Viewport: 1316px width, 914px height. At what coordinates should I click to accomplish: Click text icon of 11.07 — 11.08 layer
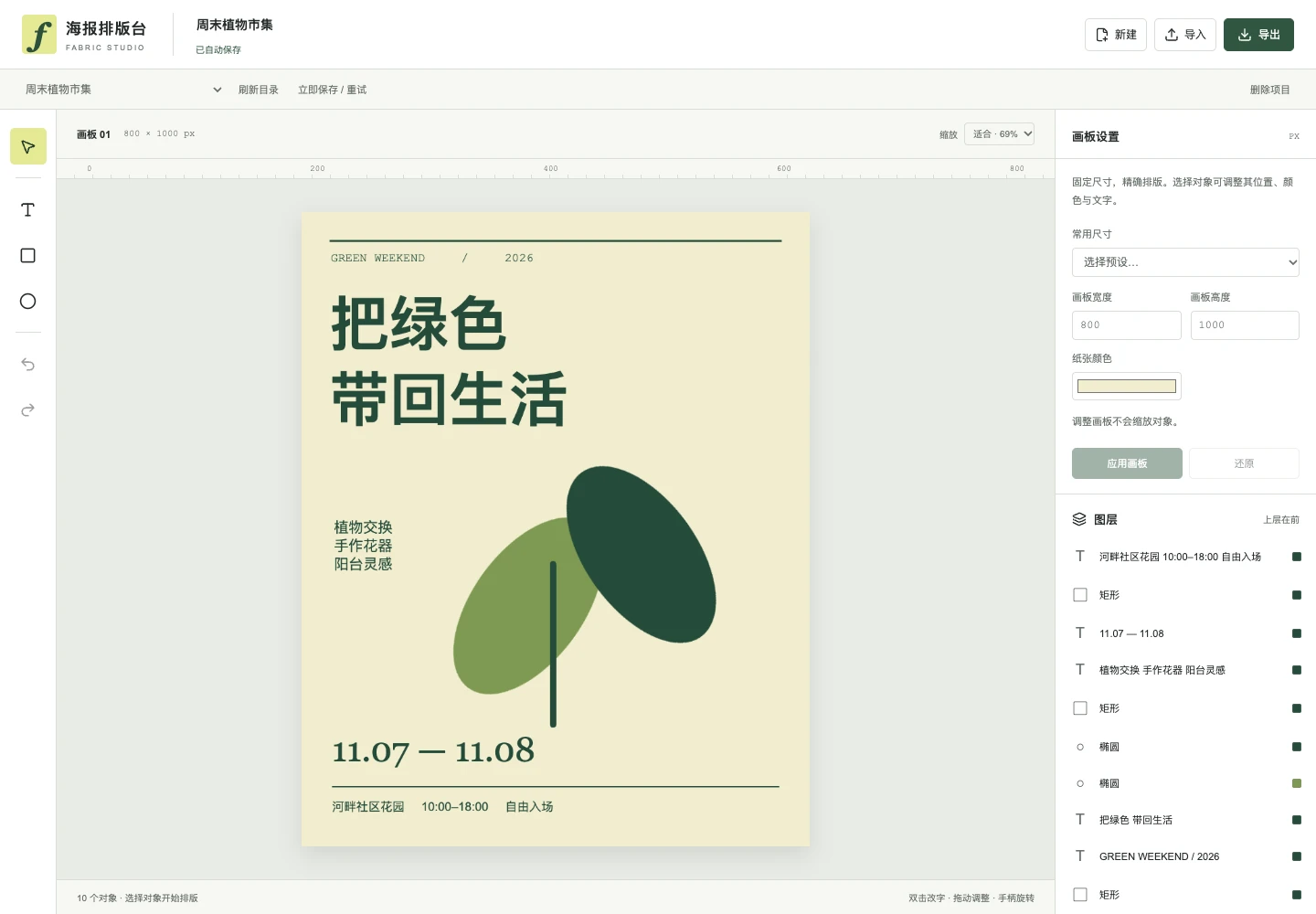pyautogui.click(x=1080, y=632)
